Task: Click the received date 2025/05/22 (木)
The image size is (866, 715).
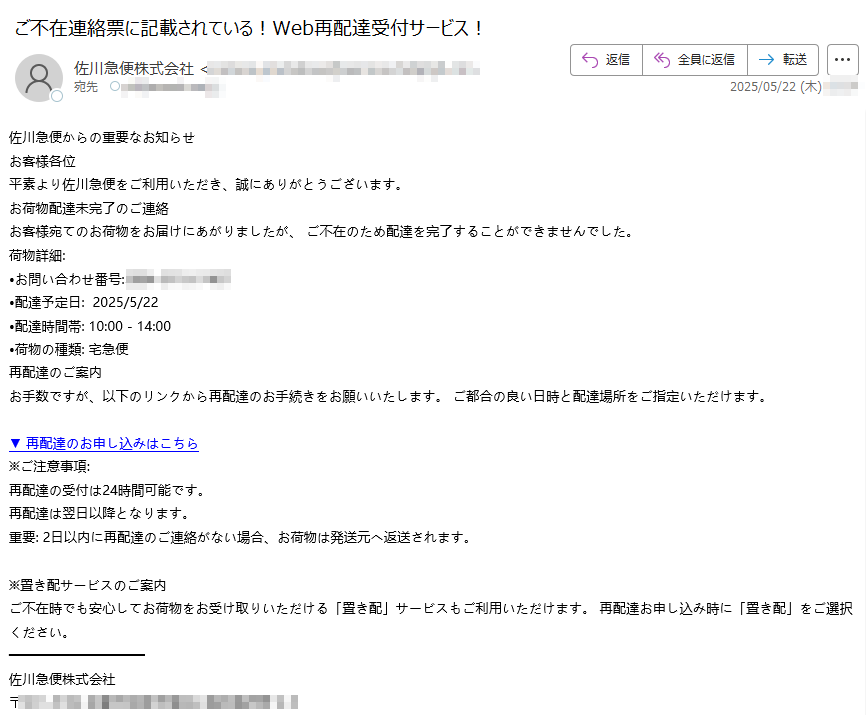Action: point(775,87)
